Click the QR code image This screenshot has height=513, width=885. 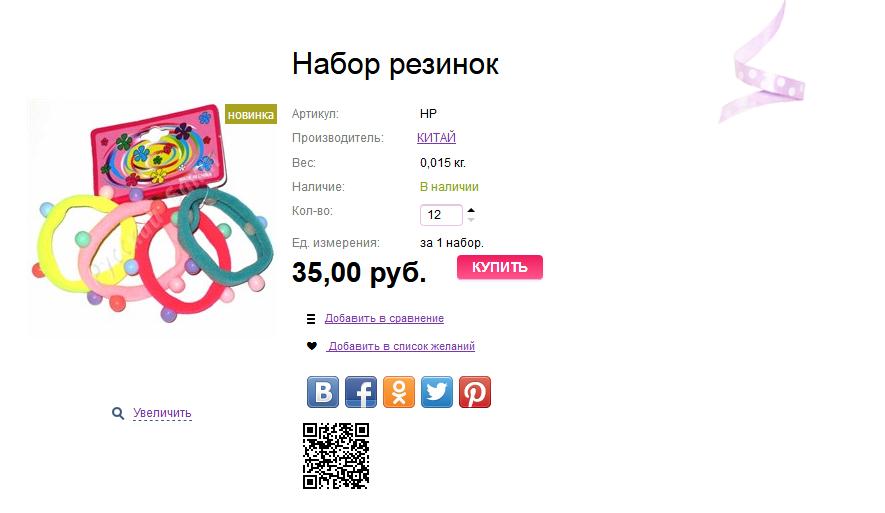pyautogui.click(x=336, y=455)
